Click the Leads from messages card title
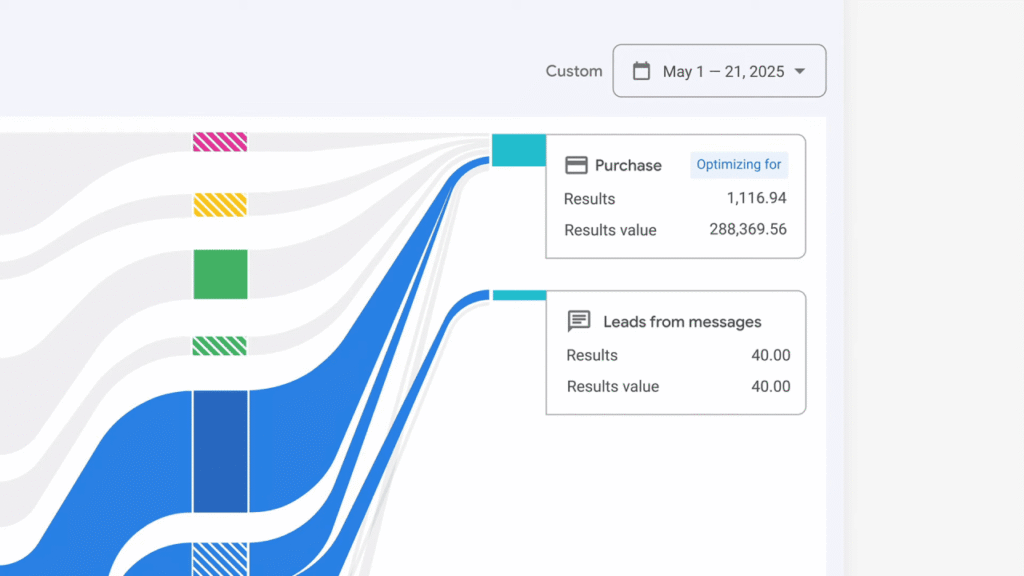This screenshot has width=1024, height=576. (682, 321)
